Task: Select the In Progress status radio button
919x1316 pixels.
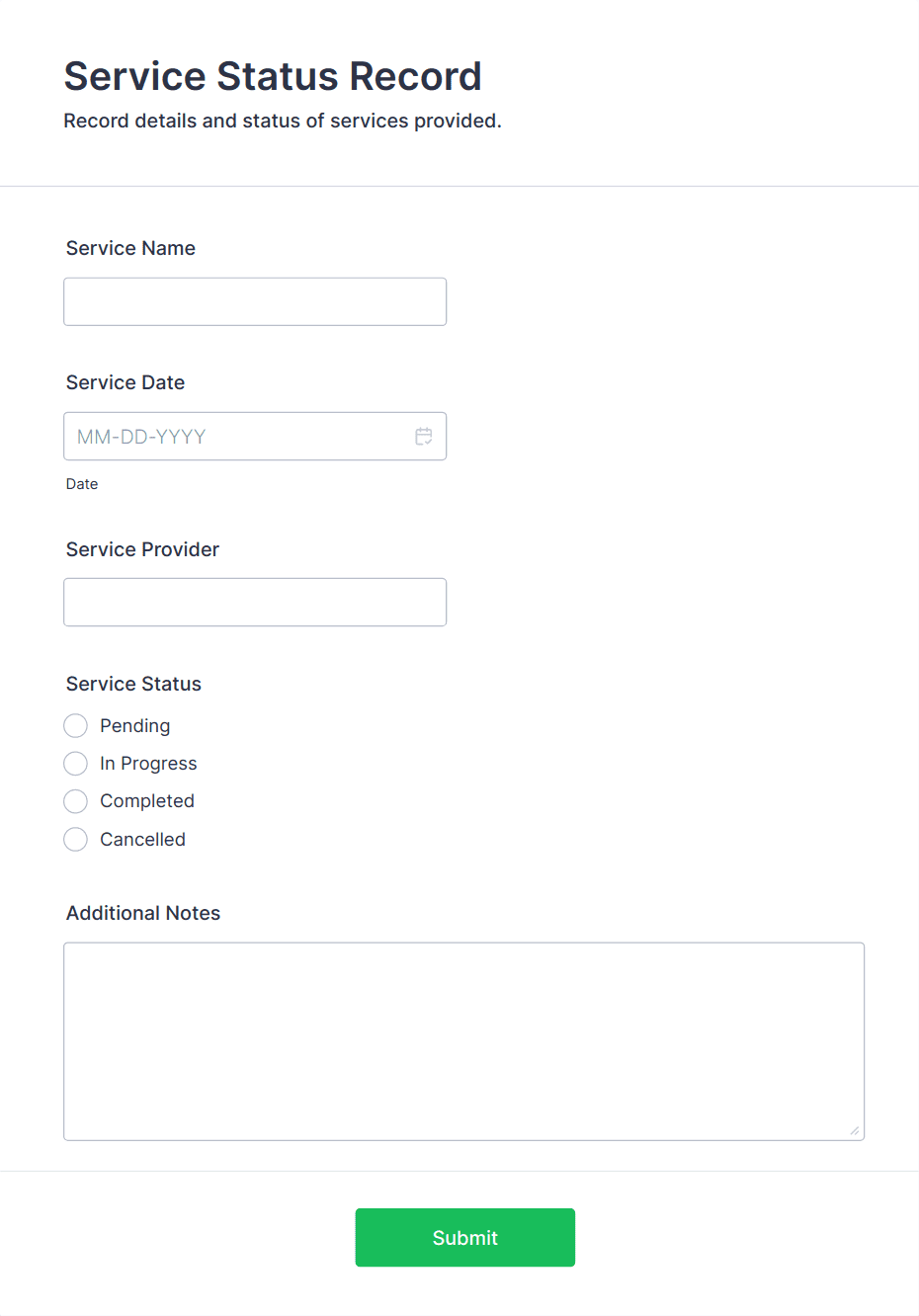Action: point(75,763)
